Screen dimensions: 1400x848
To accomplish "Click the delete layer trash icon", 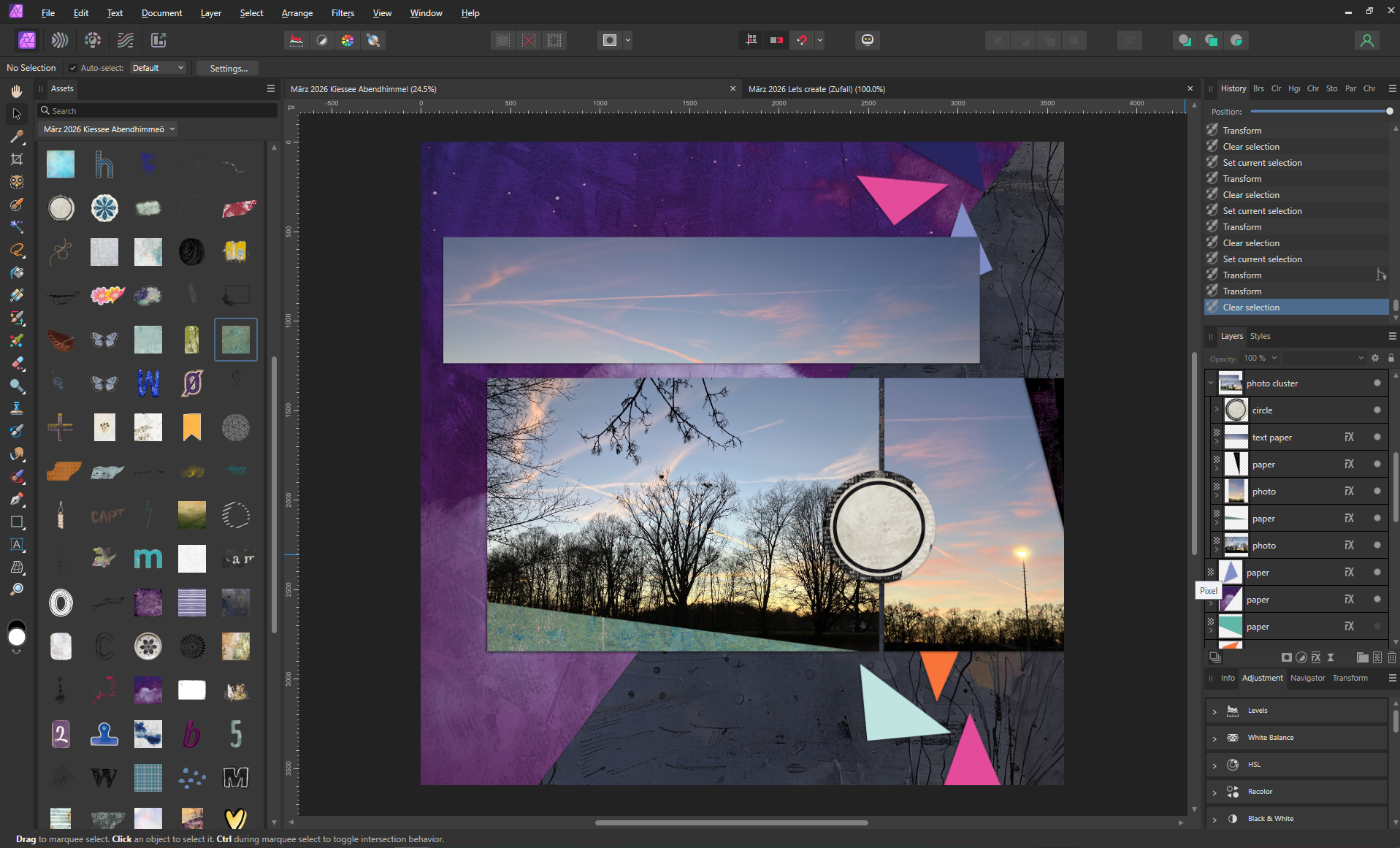I will coord(1392,657).
